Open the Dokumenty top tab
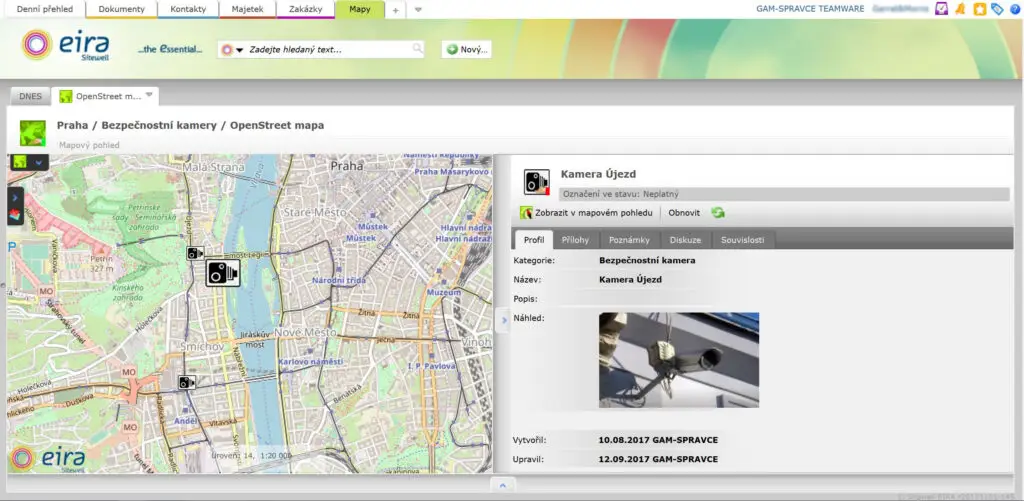The image size is (1024, 501). [x=121, y=9]
